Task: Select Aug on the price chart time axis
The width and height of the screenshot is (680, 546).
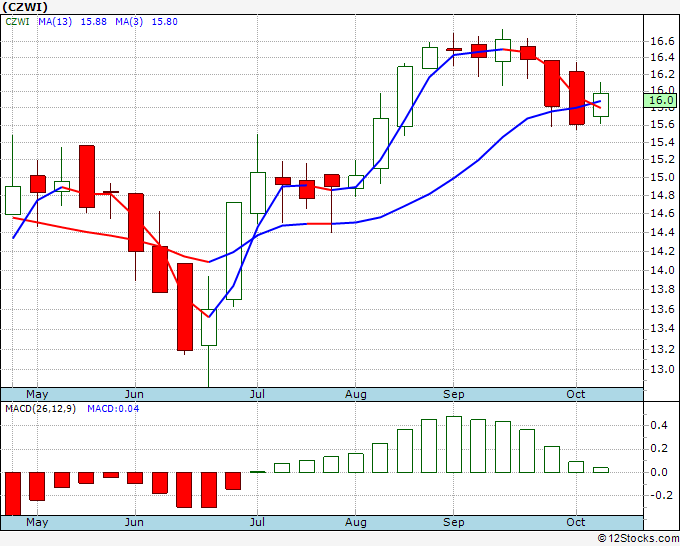Action: [356, 395]
